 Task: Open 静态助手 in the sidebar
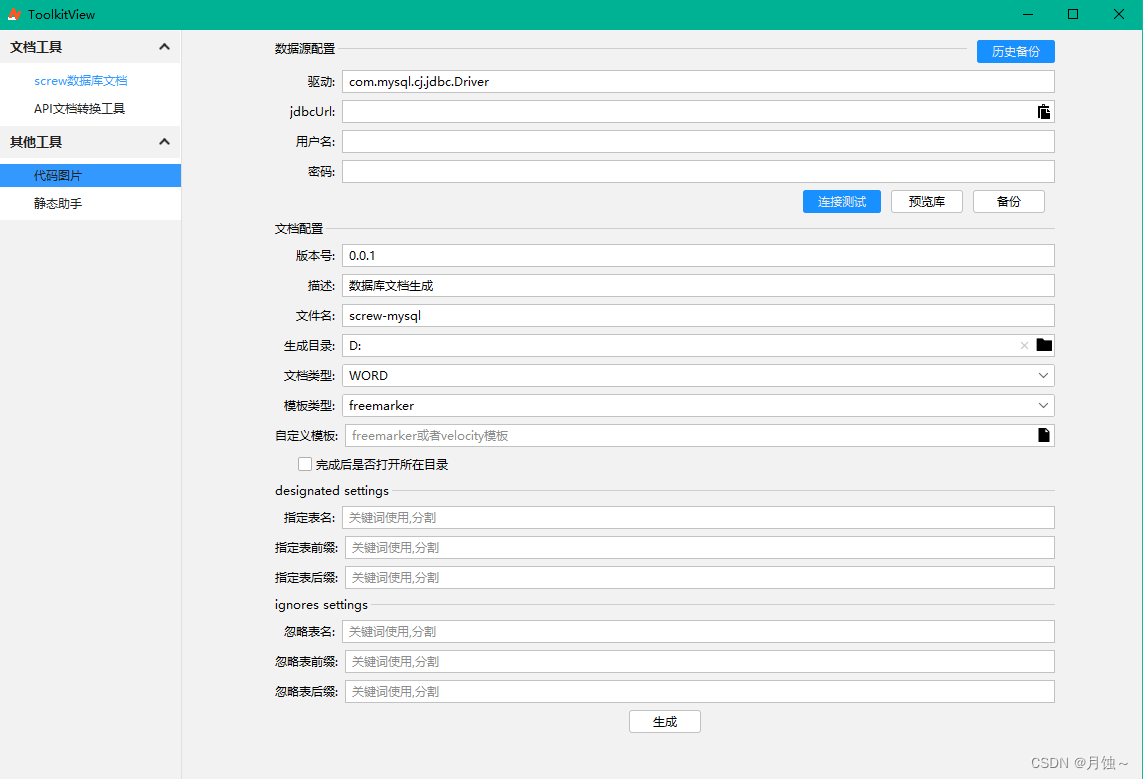point(58,203)
